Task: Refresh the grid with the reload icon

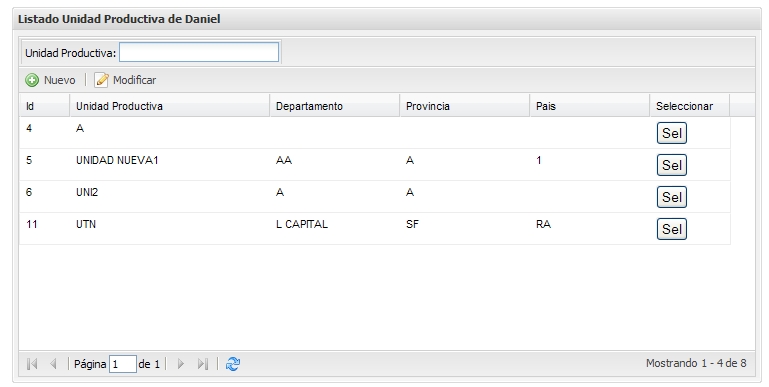Action: click(232, 363)
